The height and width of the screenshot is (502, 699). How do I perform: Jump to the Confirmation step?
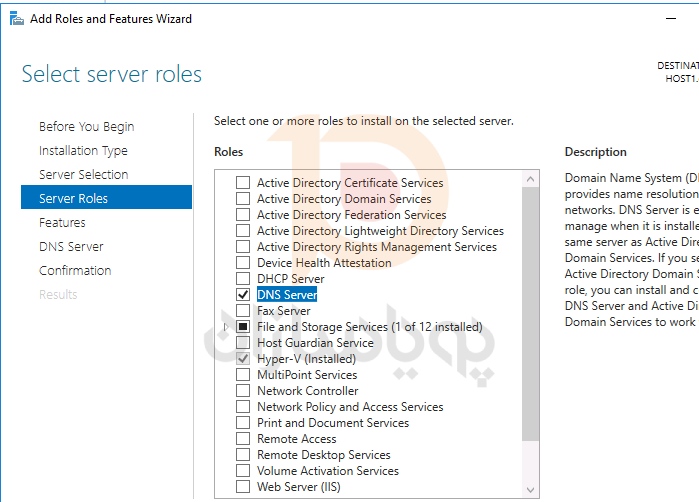75,271
